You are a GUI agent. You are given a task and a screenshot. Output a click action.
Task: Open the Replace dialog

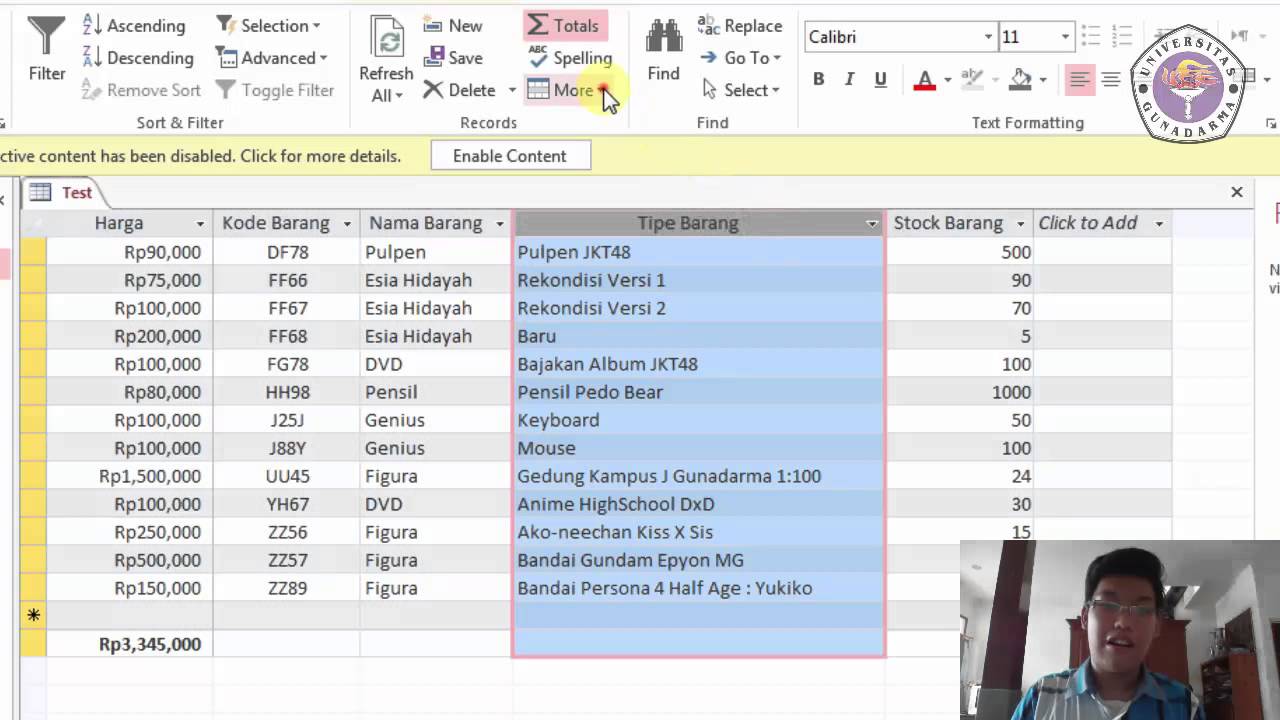coord(740,26)
